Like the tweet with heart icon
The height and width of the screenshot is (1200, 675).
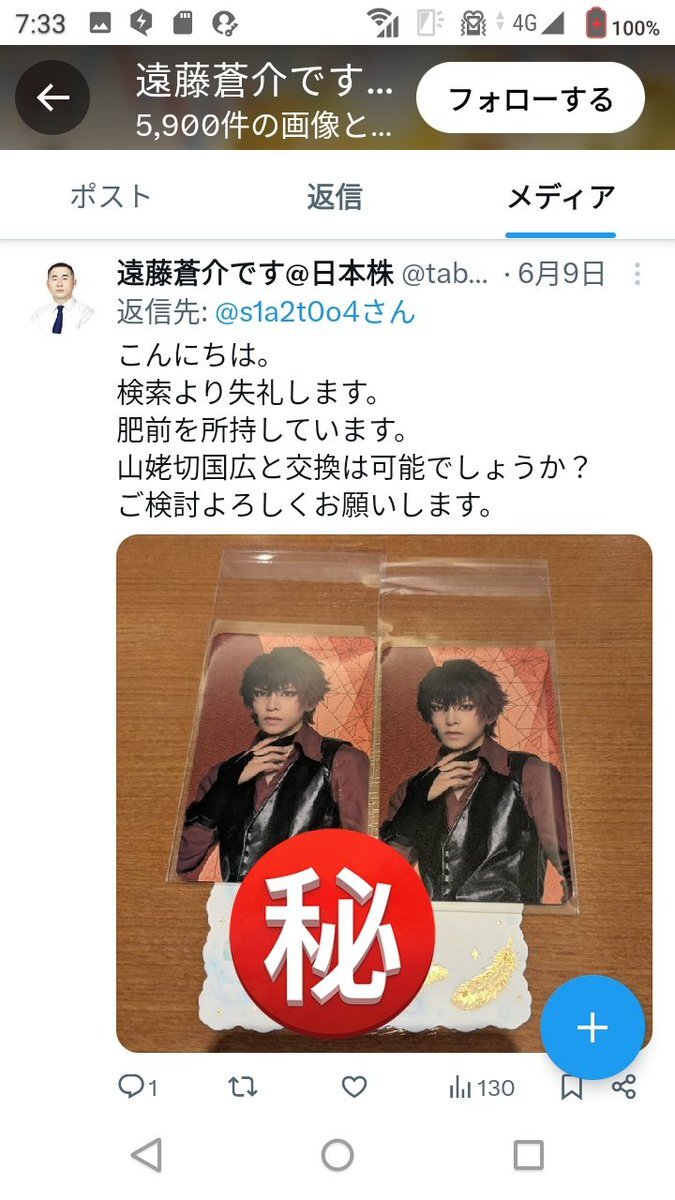coord(354,1087)
